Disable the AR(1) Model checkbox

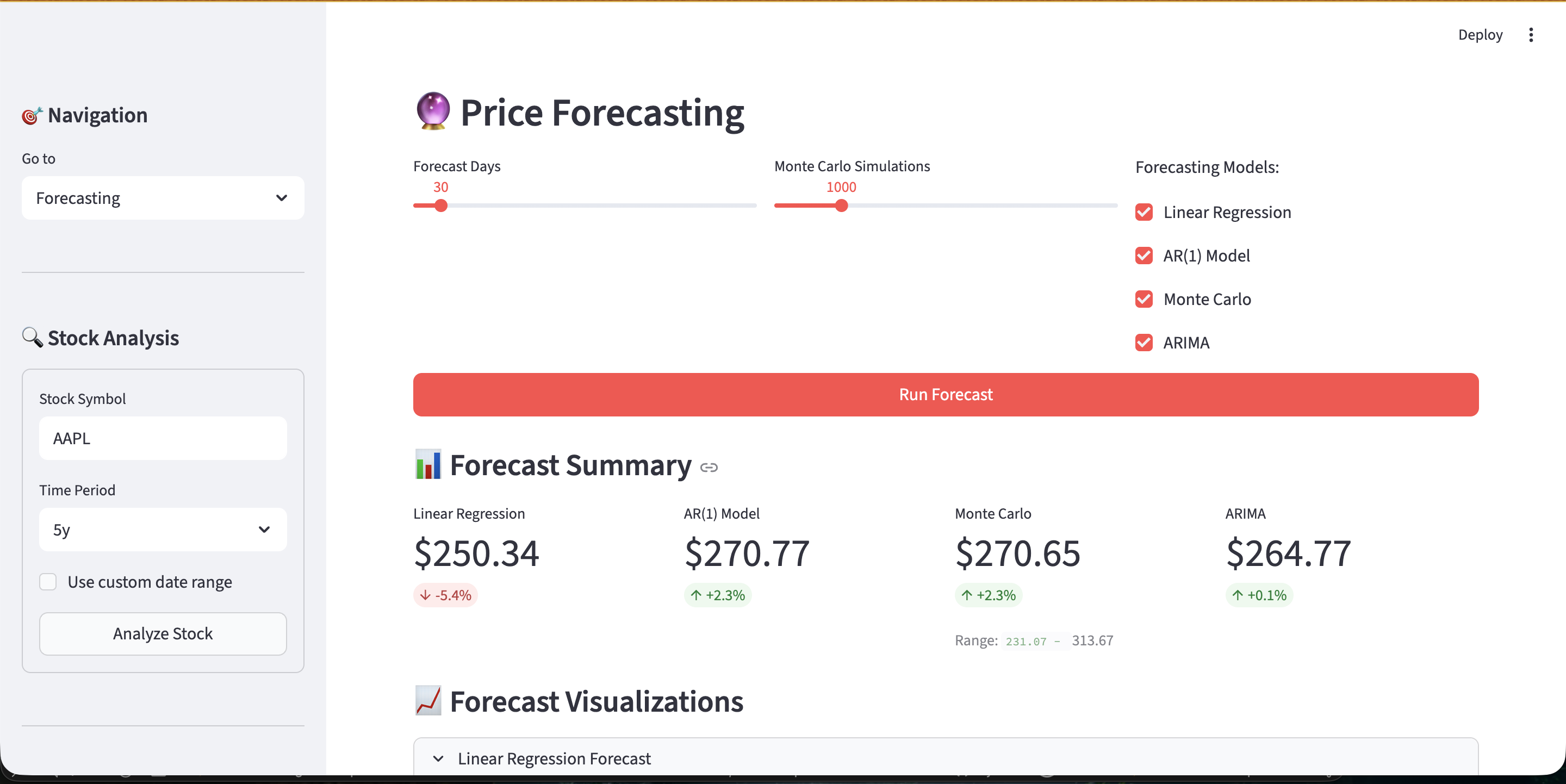(1144, 256)
